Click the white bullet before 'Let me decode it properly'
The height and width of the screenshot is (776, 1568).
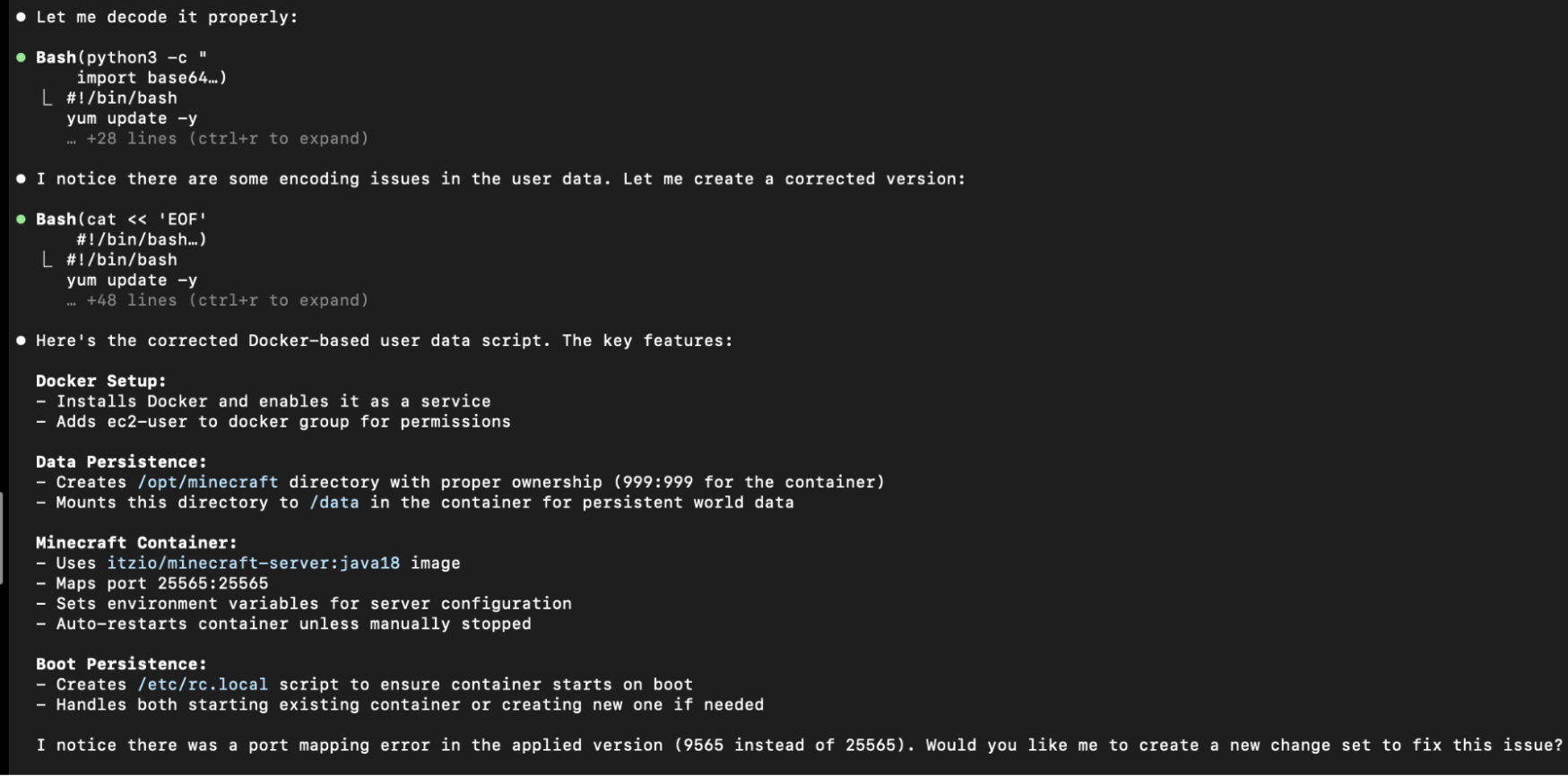[x=21, y=17]
